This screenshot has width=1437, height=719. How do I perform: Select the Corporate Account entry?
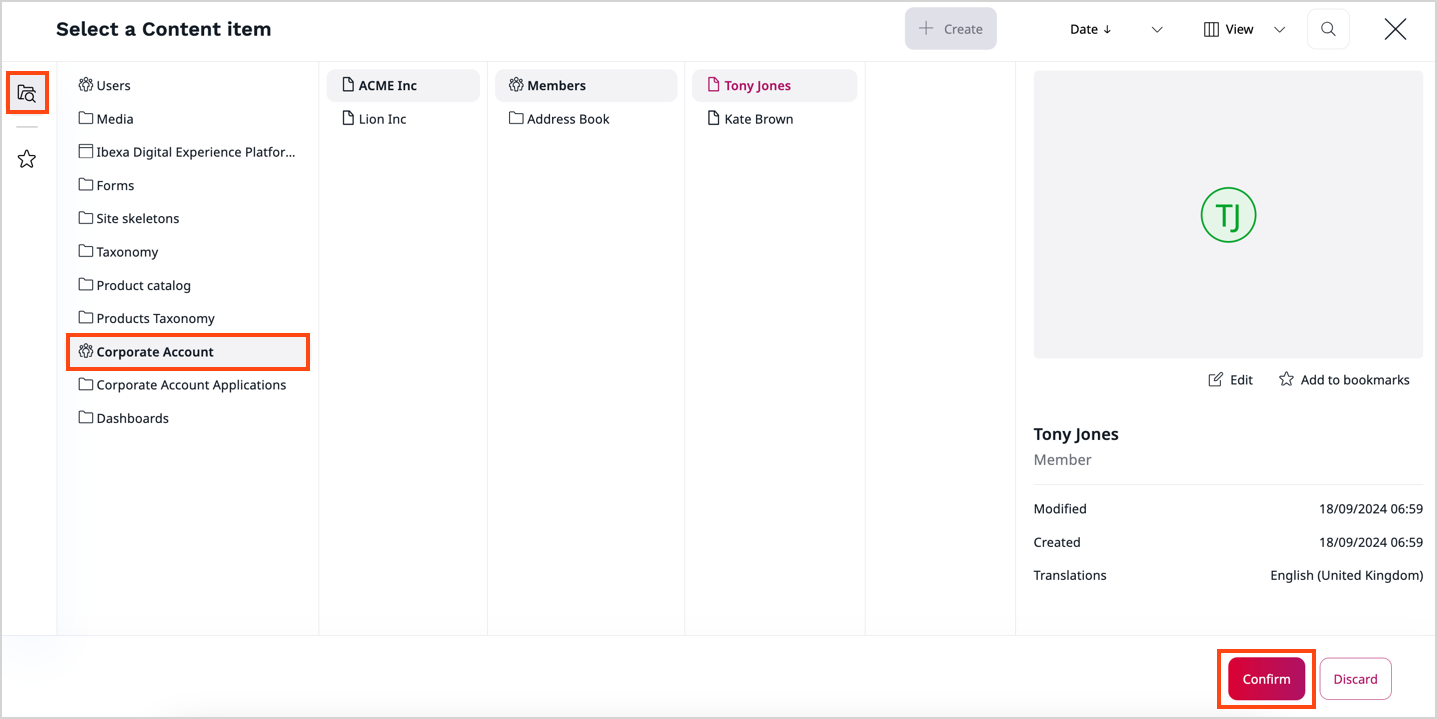[155, 351]
